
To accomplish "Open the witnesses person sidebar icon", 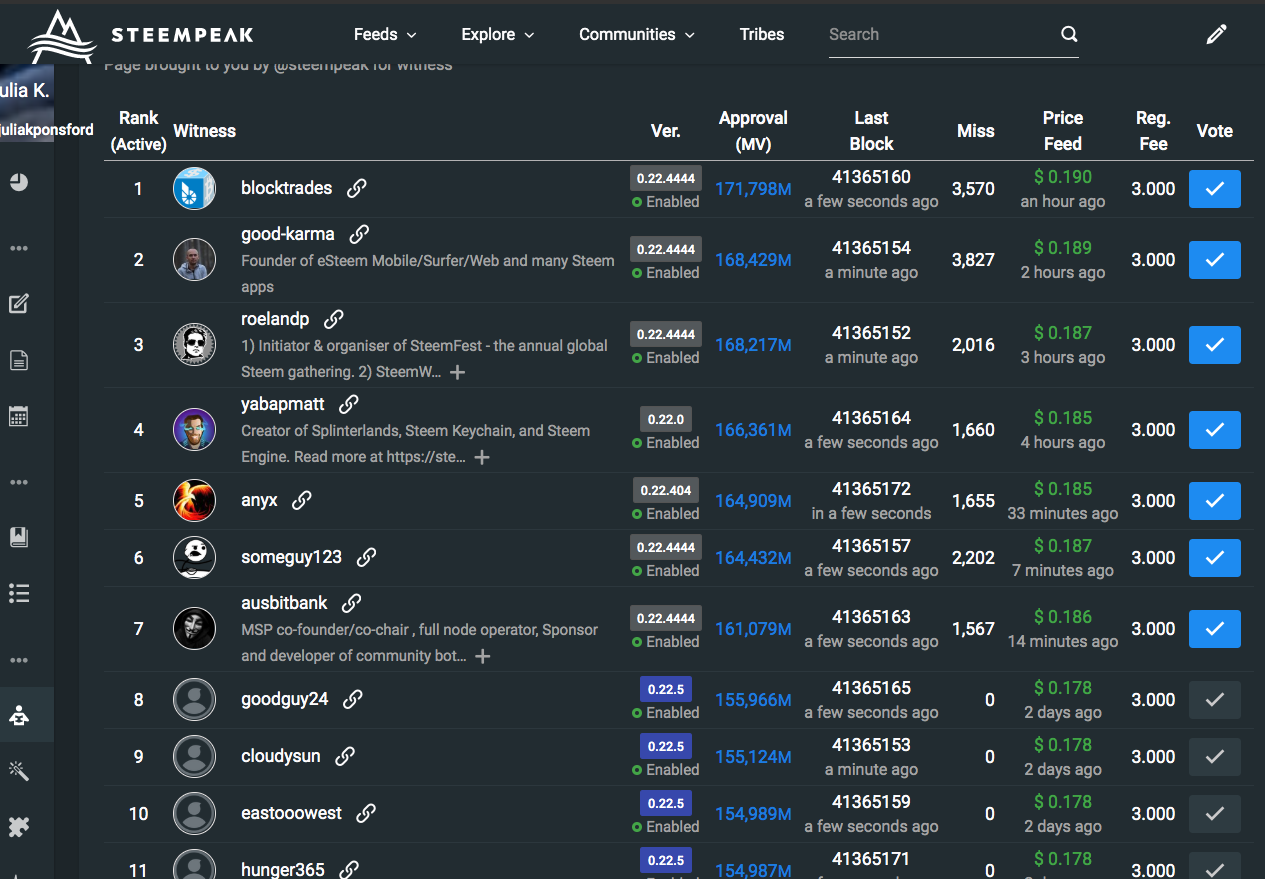I will click(x=19, y=714).
